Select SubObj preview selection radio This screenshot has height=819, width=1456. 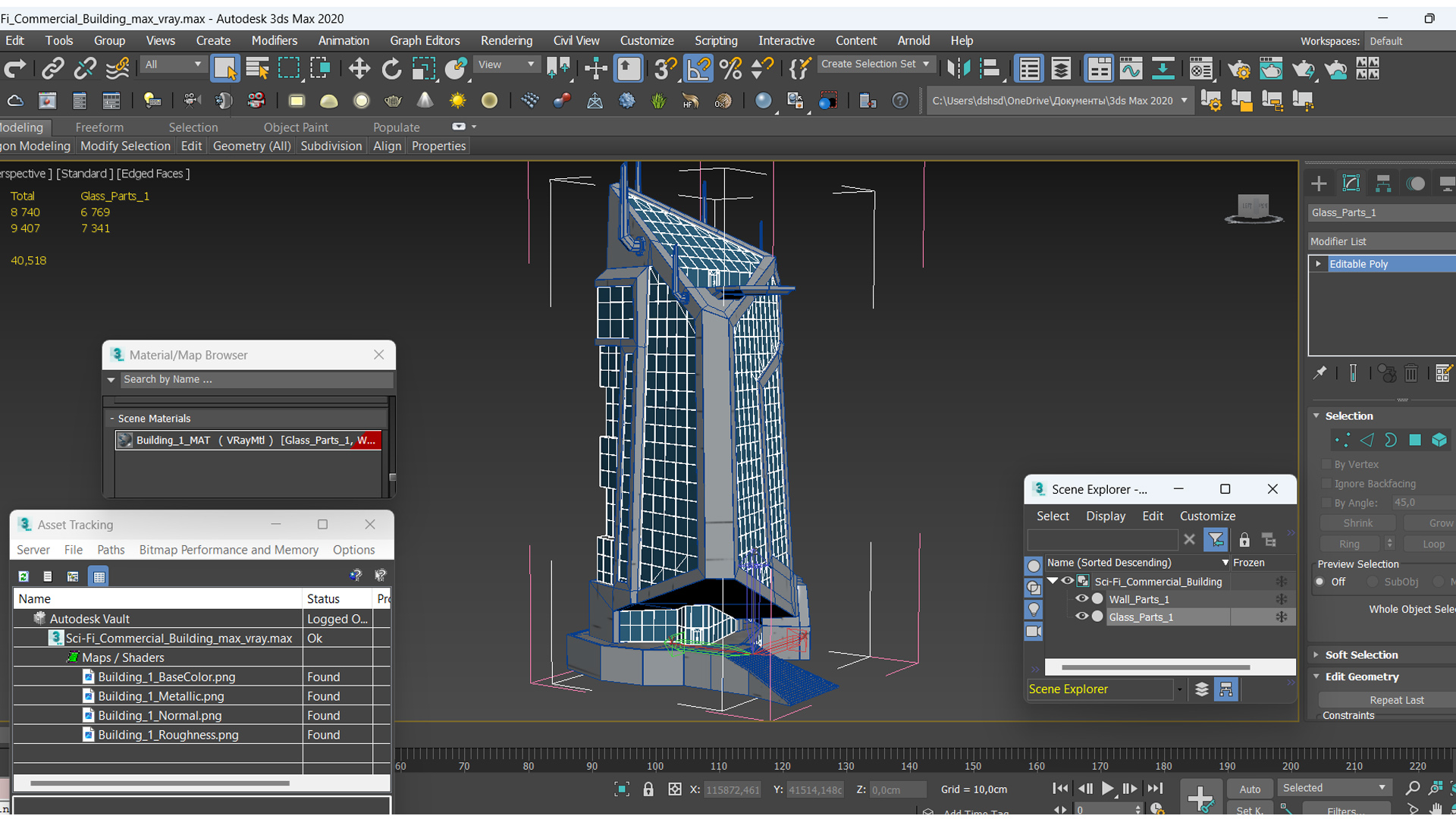[x=1373, y=582]
